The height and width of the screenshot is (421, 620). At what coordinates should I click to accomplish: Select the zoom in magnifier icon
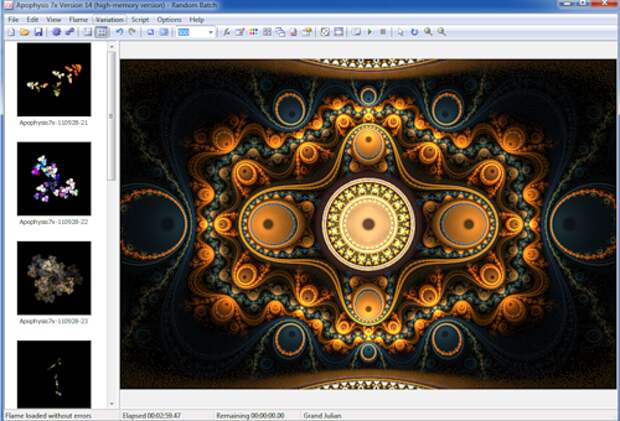click(x=428, y=32)
